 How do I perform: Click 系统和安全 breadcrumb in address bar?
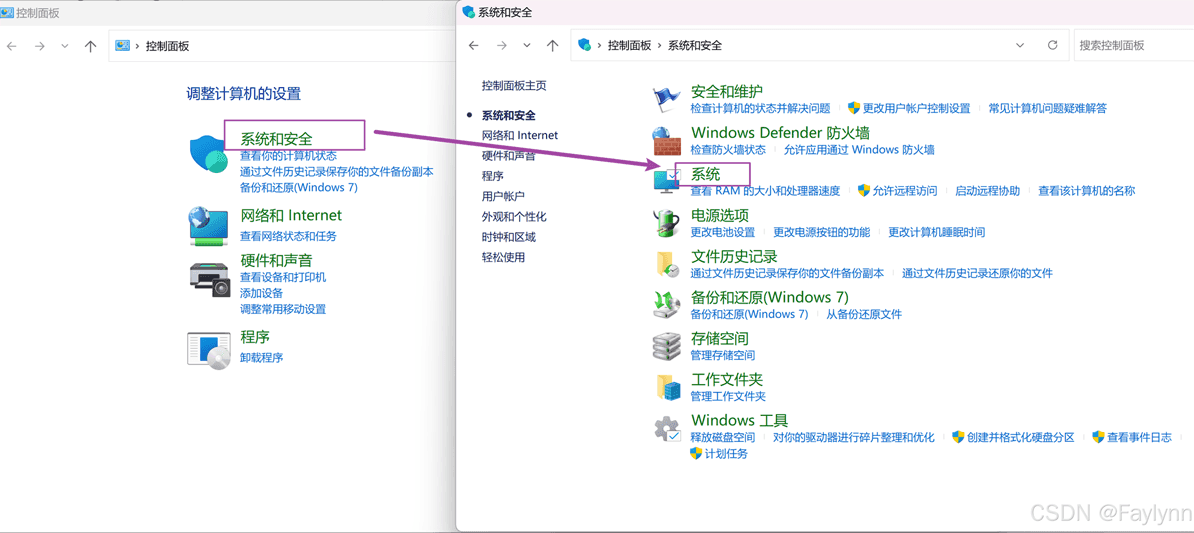click(694, 46)
